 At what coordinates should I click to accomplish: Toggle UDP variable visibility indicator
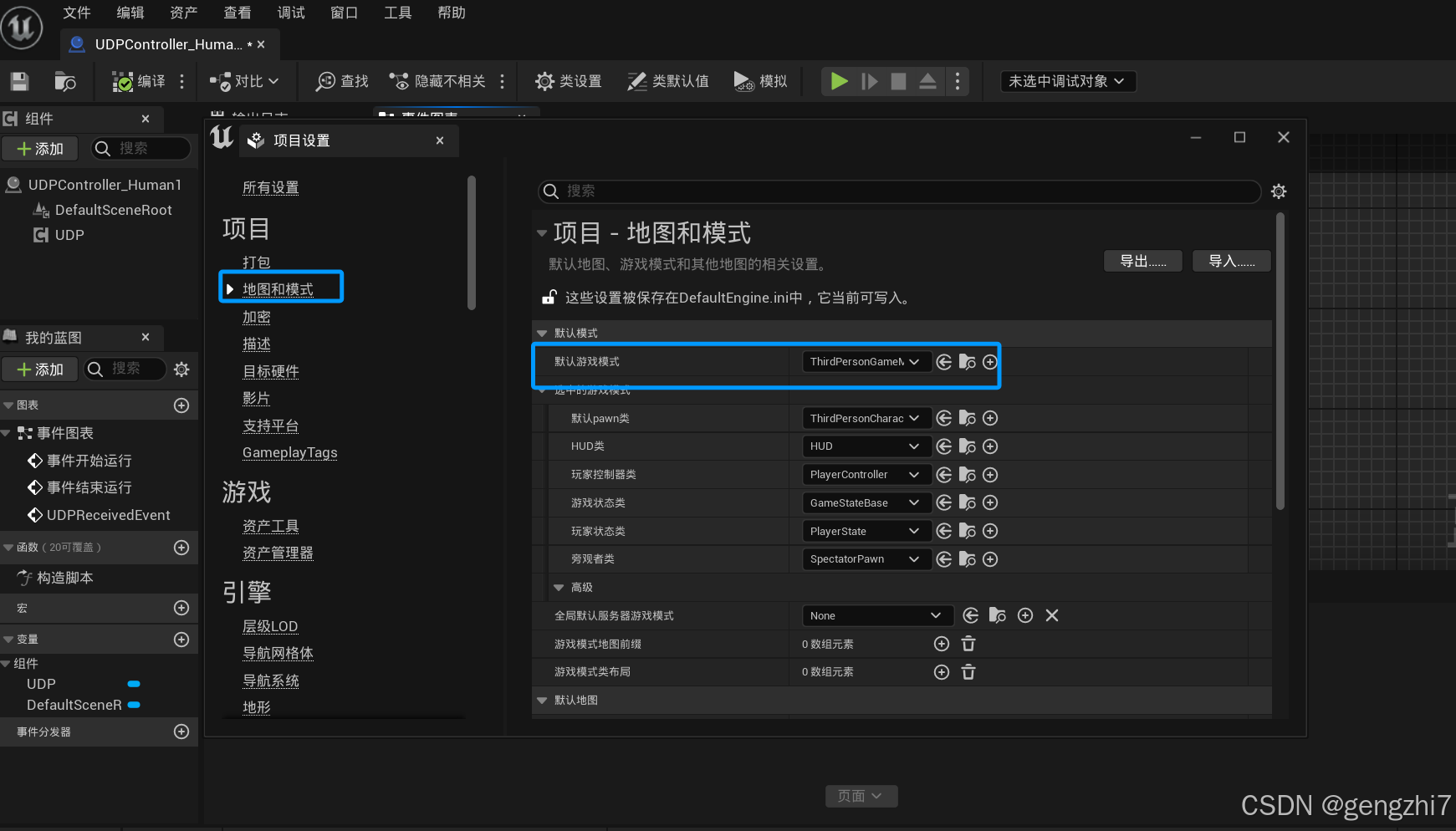coord(134,684)
